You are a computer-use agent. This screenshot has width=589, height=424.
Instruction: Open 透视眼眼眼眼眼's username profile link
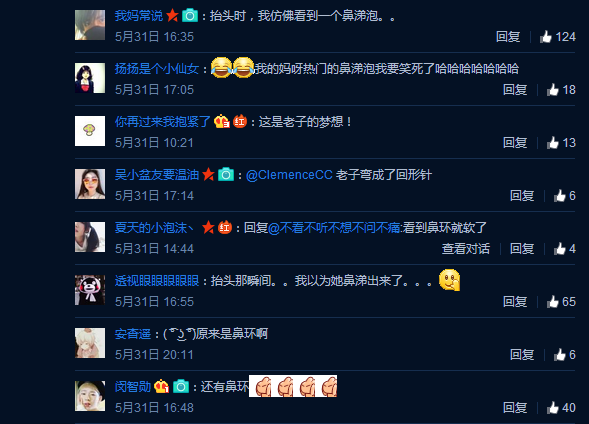(157, 281)
